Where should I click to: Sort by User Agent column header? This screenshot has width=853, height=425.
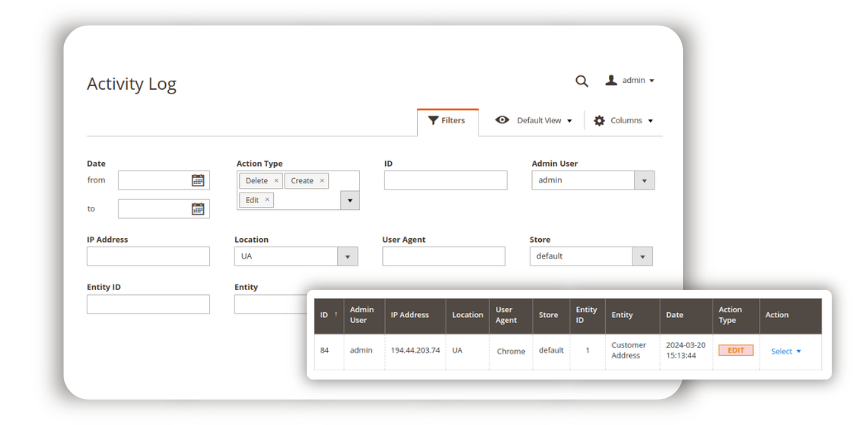pyautogui.click(x=511, y=315)
